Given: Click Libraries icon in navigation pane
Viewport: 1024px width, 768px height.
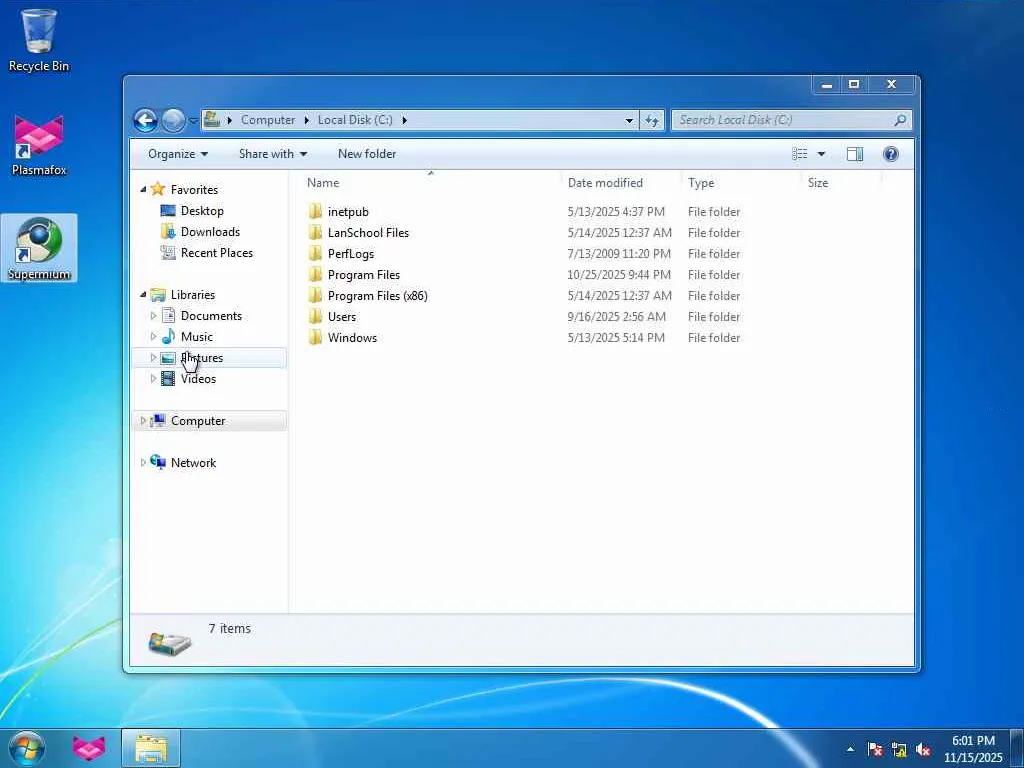Looking at the screenshot, I should (x=157, y=295).
